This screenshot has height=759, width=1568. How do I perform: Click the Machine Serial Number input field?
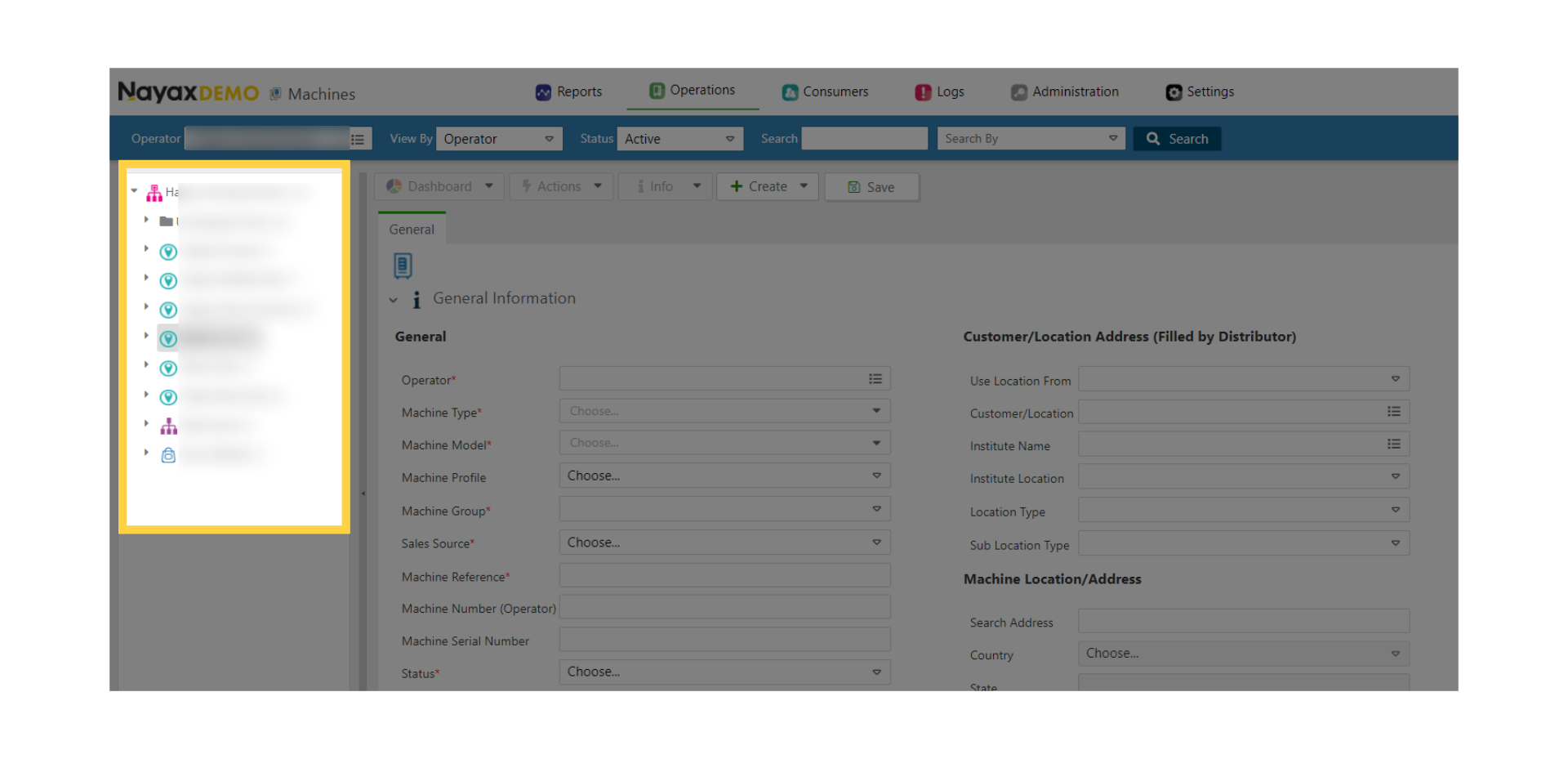pyautogui.click(x=724, y=640)
